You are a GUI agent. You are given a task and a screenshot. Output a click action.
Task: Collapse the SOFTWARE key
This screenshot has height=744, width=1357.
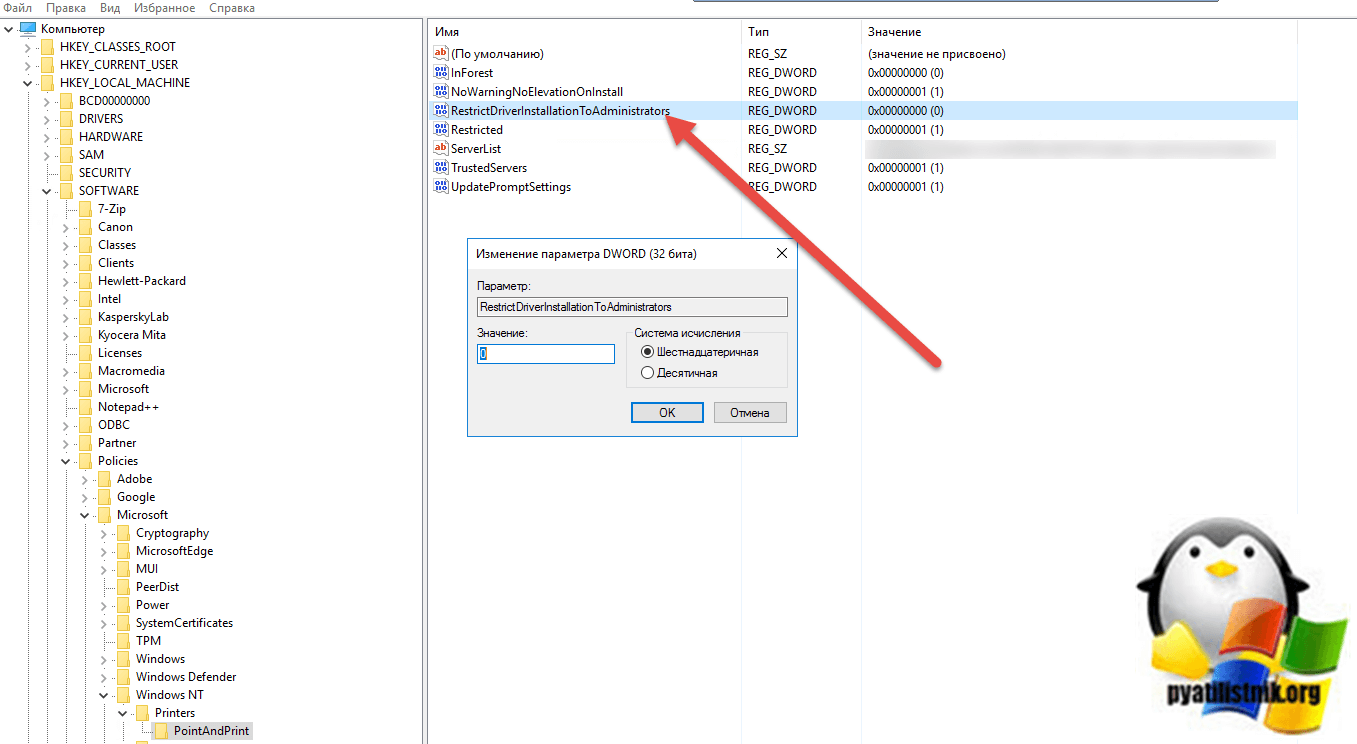[x=47, y=191]
